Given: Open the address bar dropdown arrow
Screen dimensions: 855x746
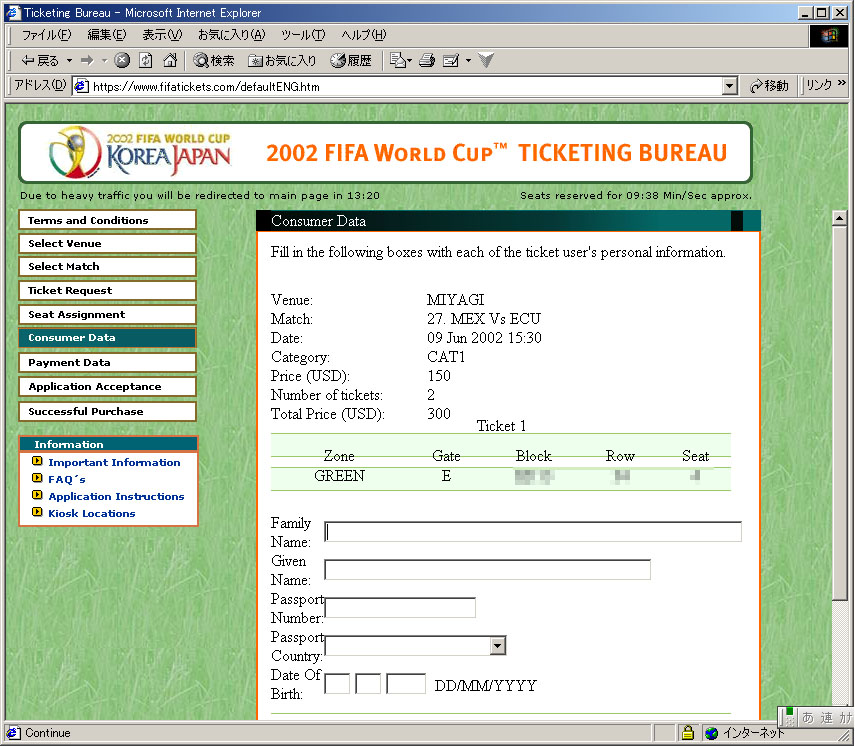Looking at the screenshot, I should point(730,86).
